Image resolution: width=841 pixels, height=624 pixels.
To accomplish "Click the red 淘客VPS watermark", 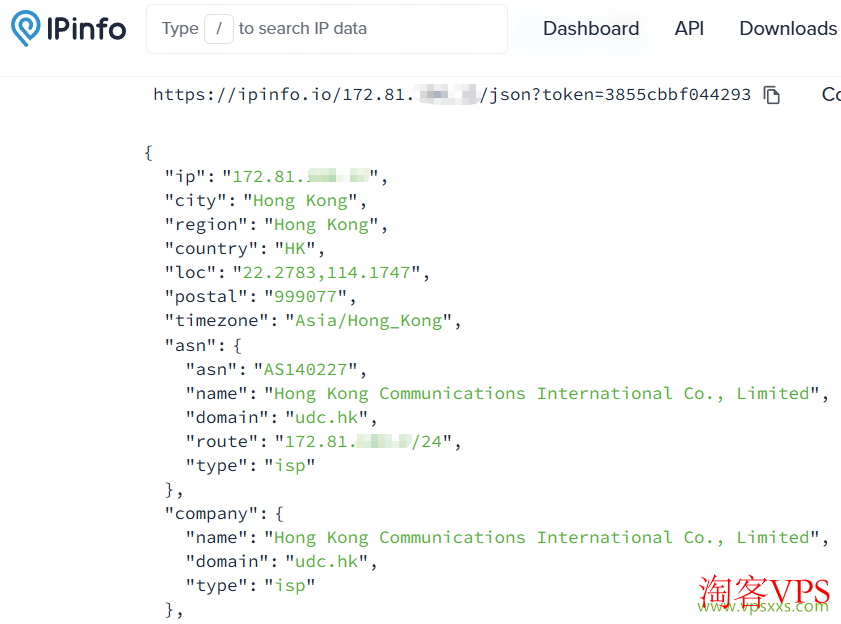I will (x=764, y=589).
